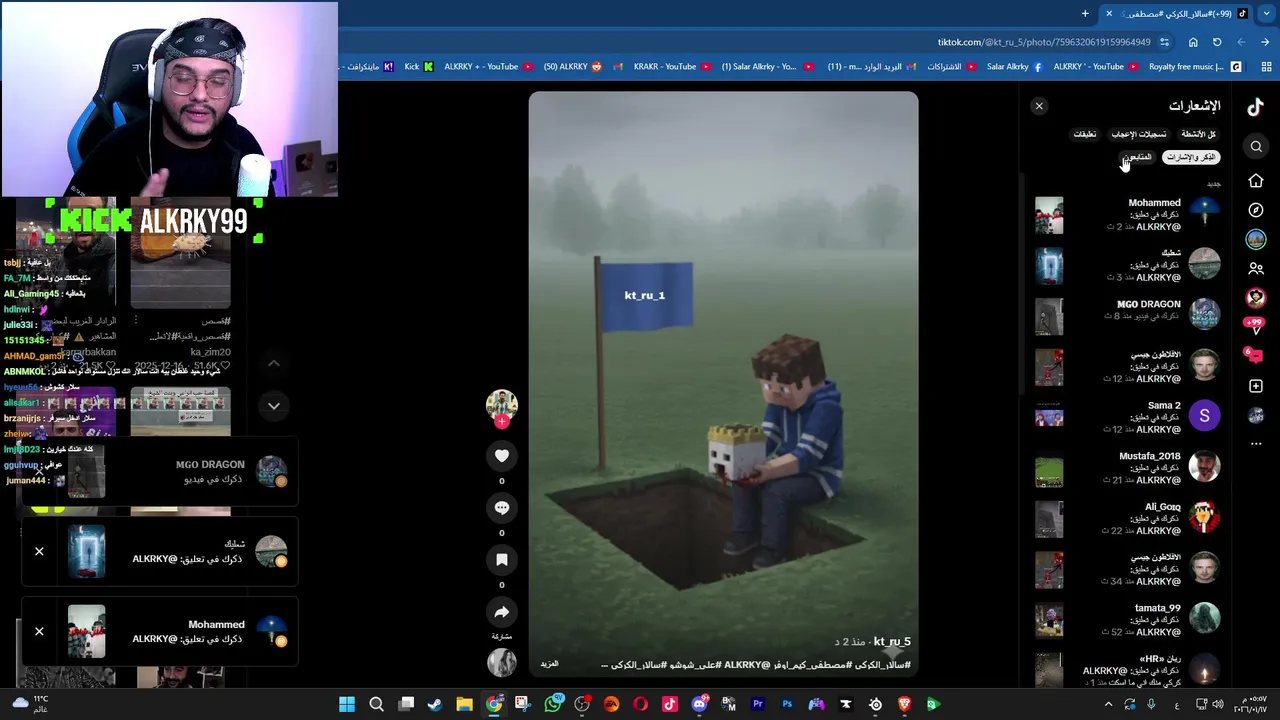The image size is (1280, 720).
Task: Open the Kick bookmark in bookmarks bar
Action: point(419,67)
